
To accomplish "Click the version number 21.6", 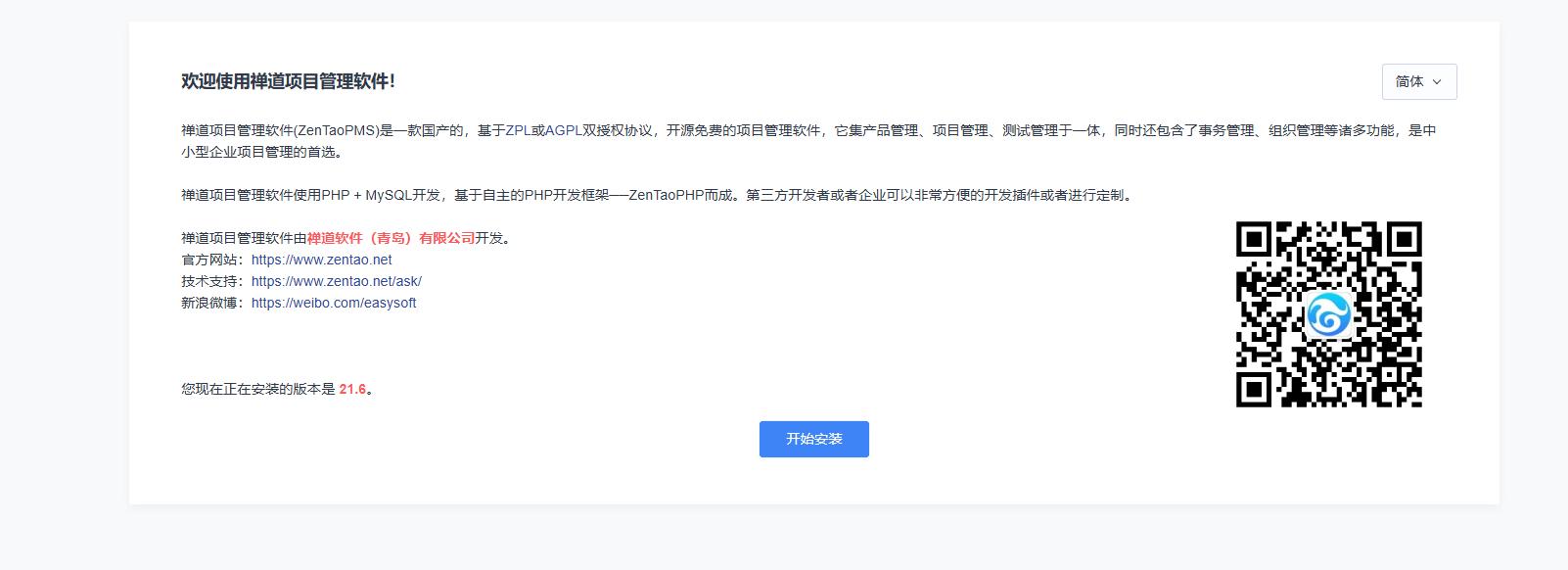I will point(352,389).
